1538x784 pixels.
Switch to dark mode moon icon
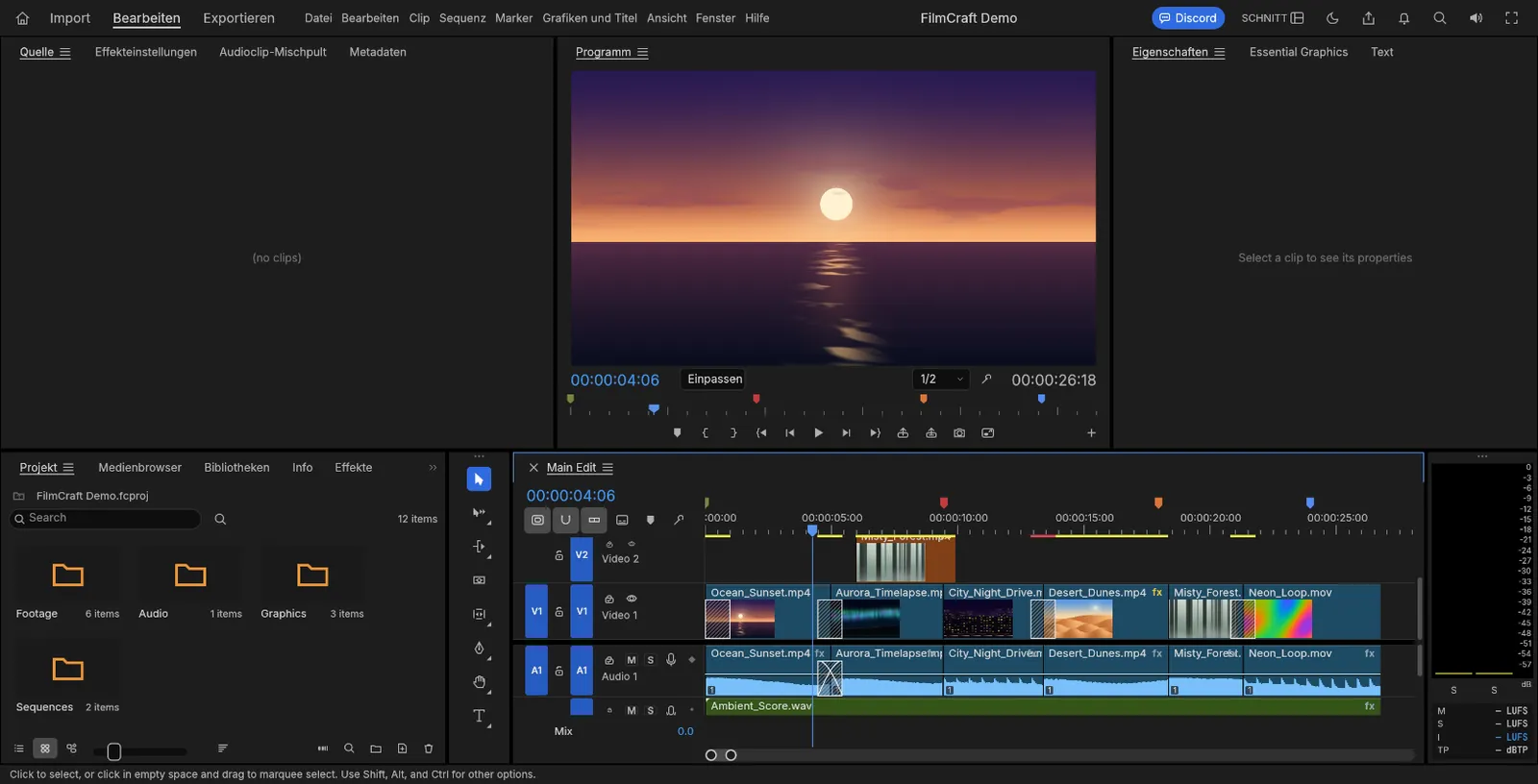(1332, 18)
